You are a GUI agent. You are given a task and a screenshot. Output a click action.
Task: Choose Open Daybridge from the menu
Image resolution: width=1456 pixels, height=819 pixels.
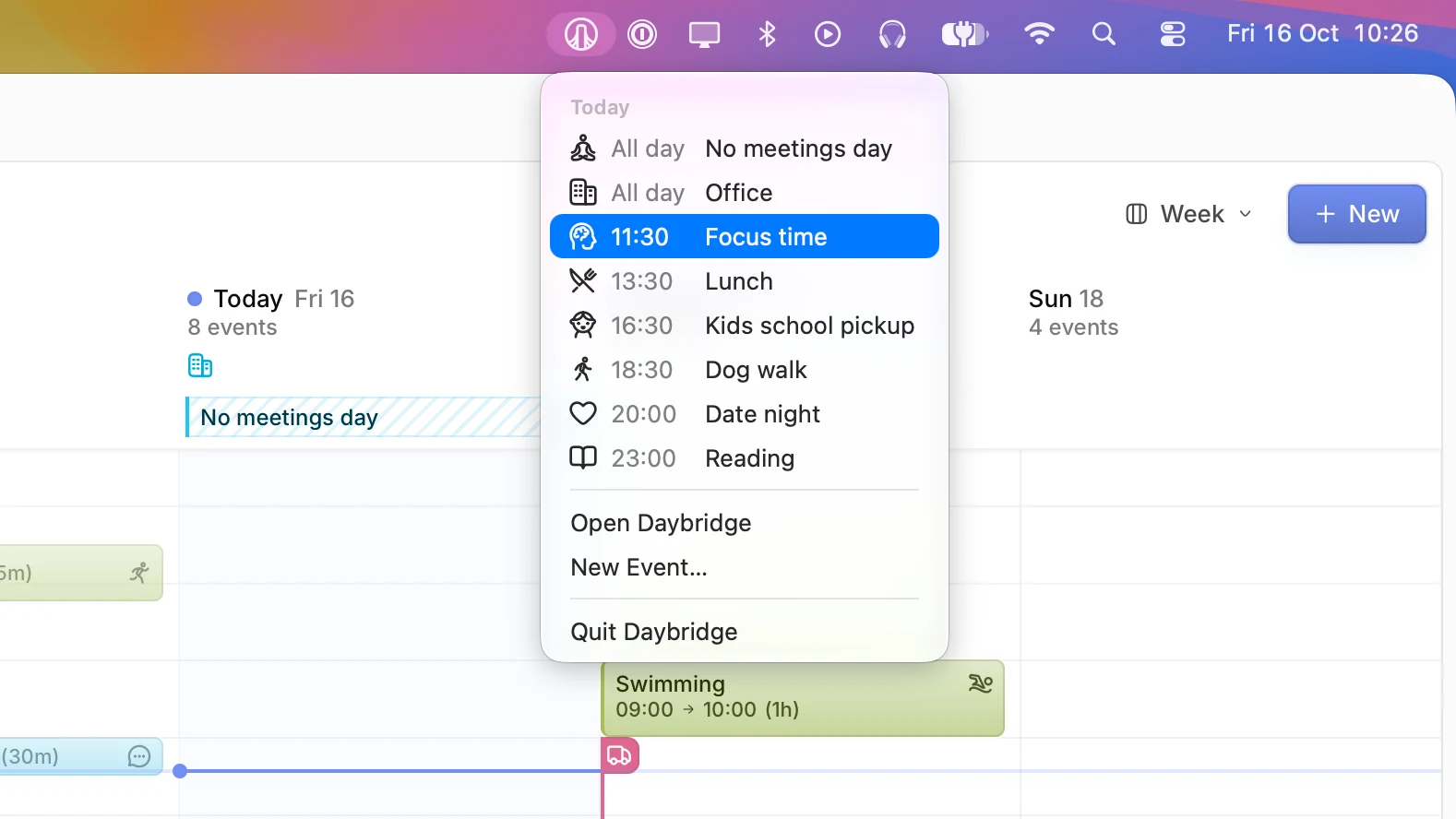pyautogui.click(x=745, y=523)
